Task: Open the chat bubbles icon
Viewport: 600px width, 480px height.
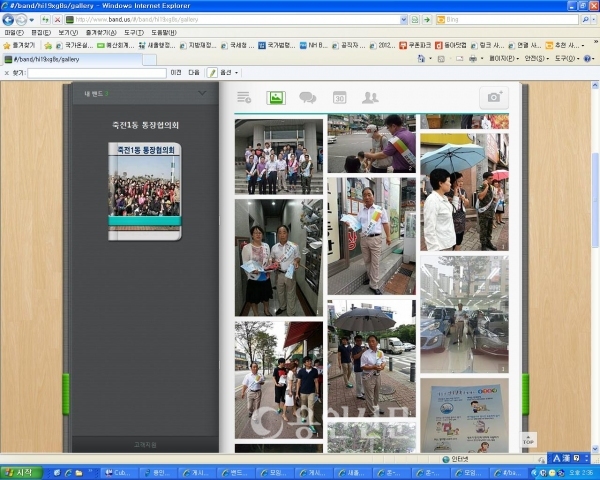Action: pyautogui.click(x=307, y=97)
